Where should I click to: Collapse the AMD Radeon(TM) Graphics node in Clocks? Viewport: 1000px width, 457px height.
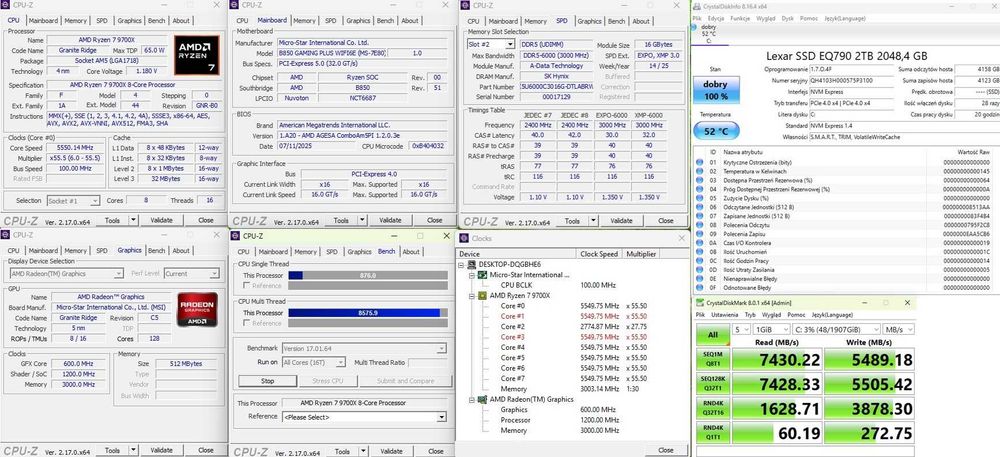(x=472, y=400)
